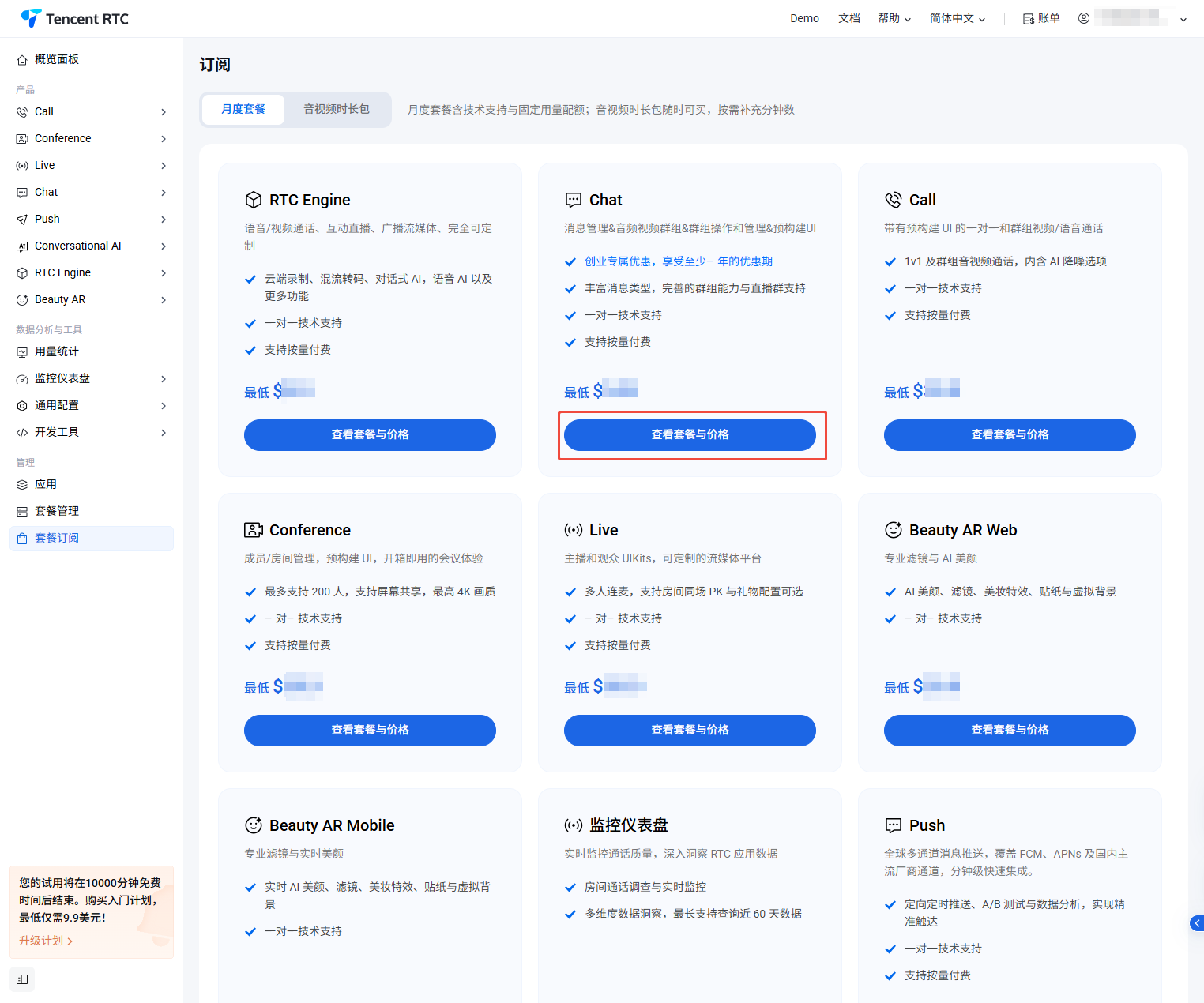This screenshot has width=1204, height=1003.
Task: Collapse the sidebar with the bottom panel icon
Action: pos(22,979)
